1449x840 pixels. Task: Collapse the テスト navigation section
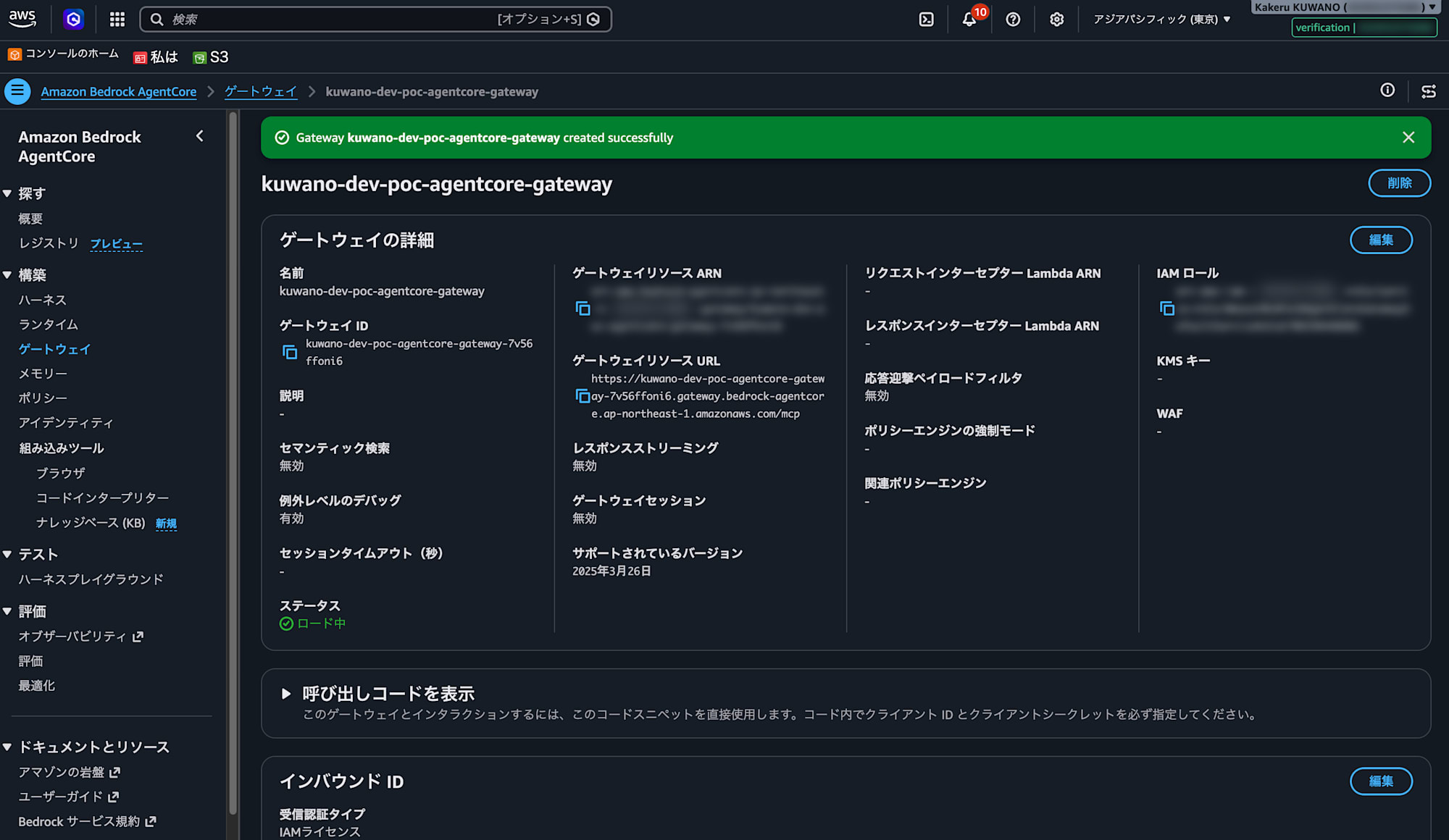(x=7, y=555)
